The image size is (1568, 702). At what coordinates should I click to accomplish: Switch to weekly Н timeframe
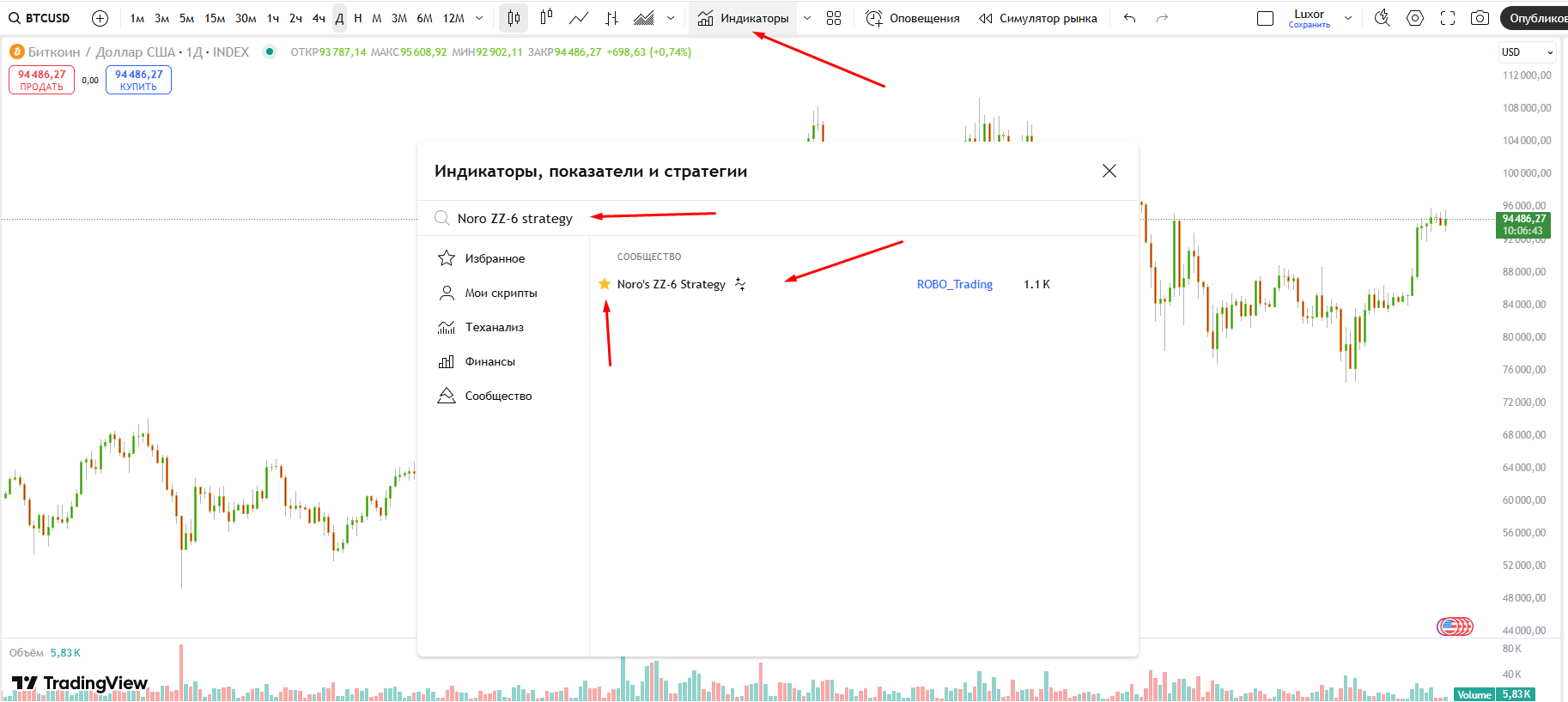point(358,18)
